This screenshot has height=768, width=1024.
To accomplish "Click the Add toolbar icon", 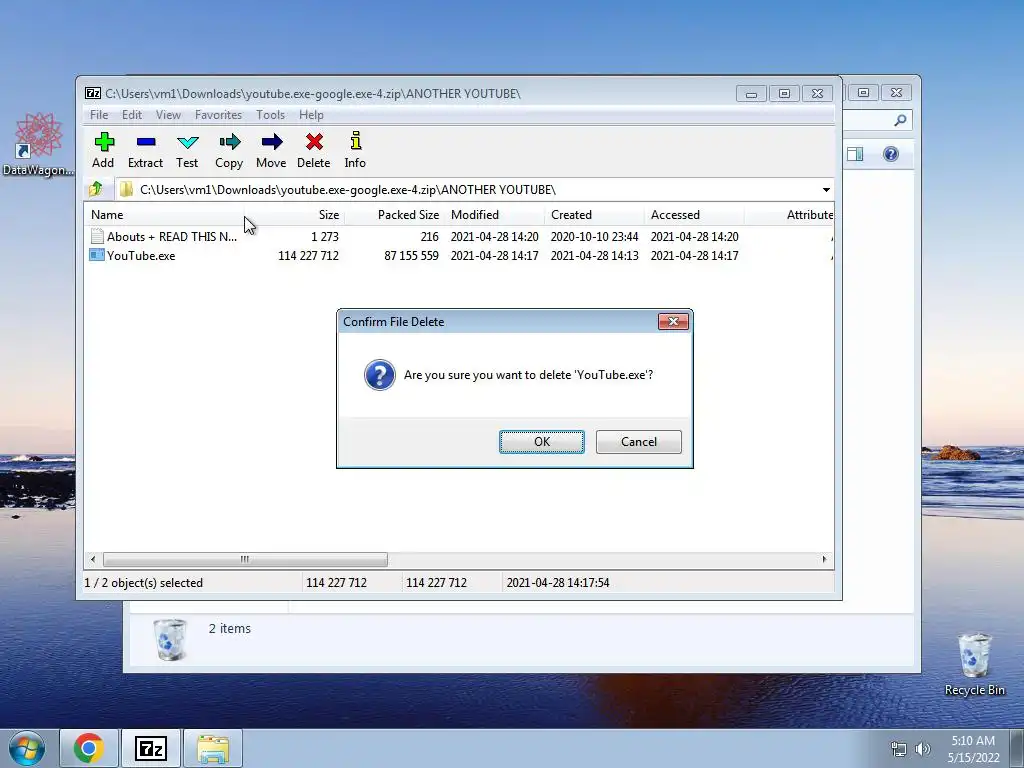I will (103, 142).
